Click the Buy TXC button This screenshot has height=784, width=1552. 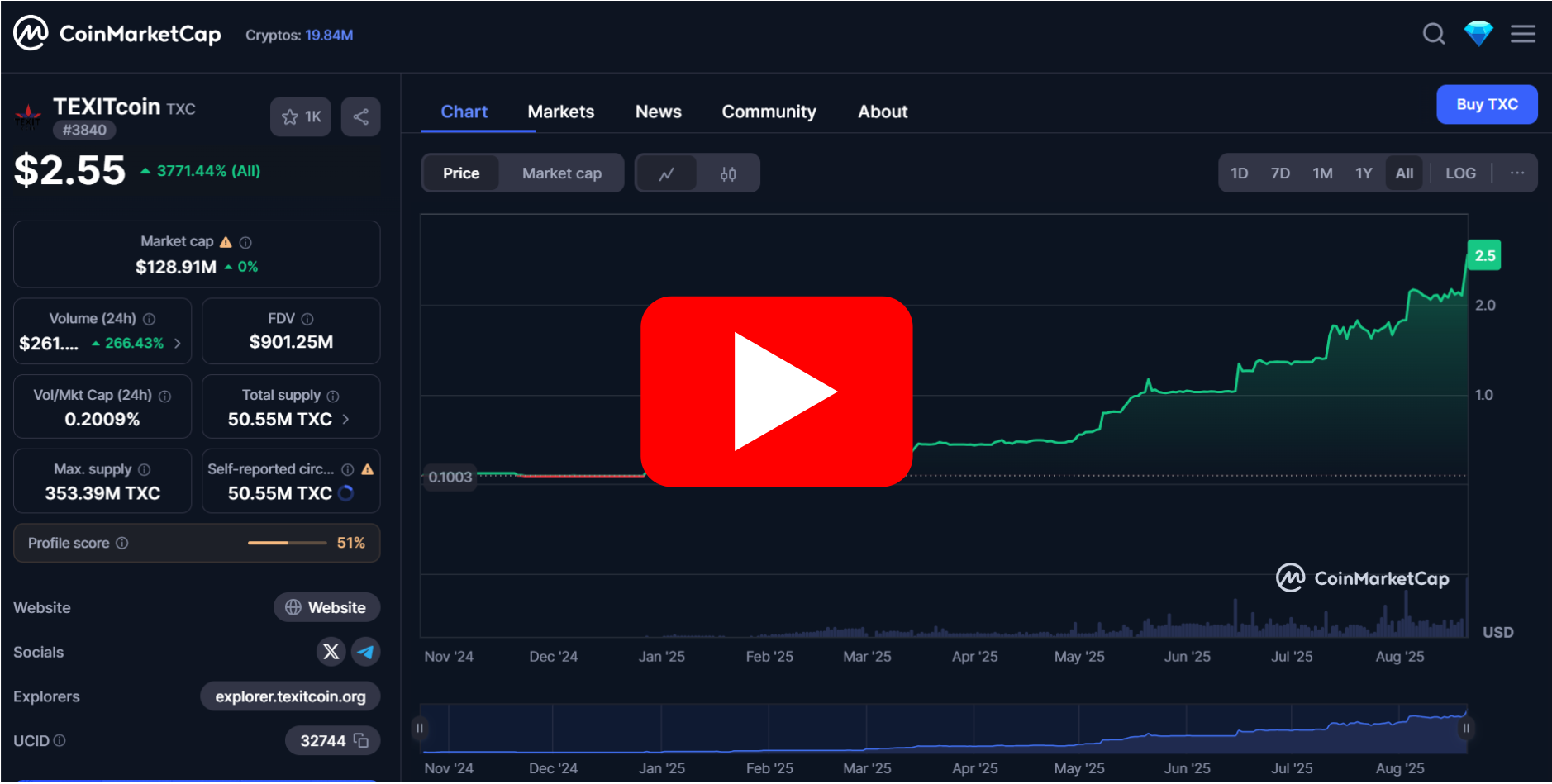tap(1487, 104)
